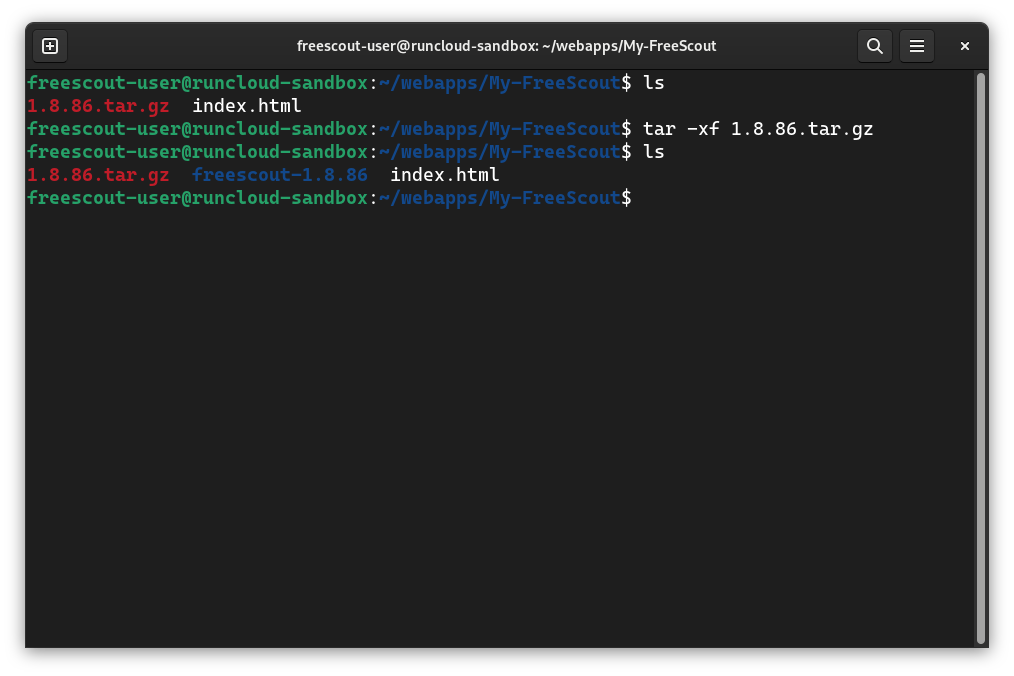Screen dimensions: 1014x676
Task: Click the second ls command after tar
Action: [x=653, y=152]
